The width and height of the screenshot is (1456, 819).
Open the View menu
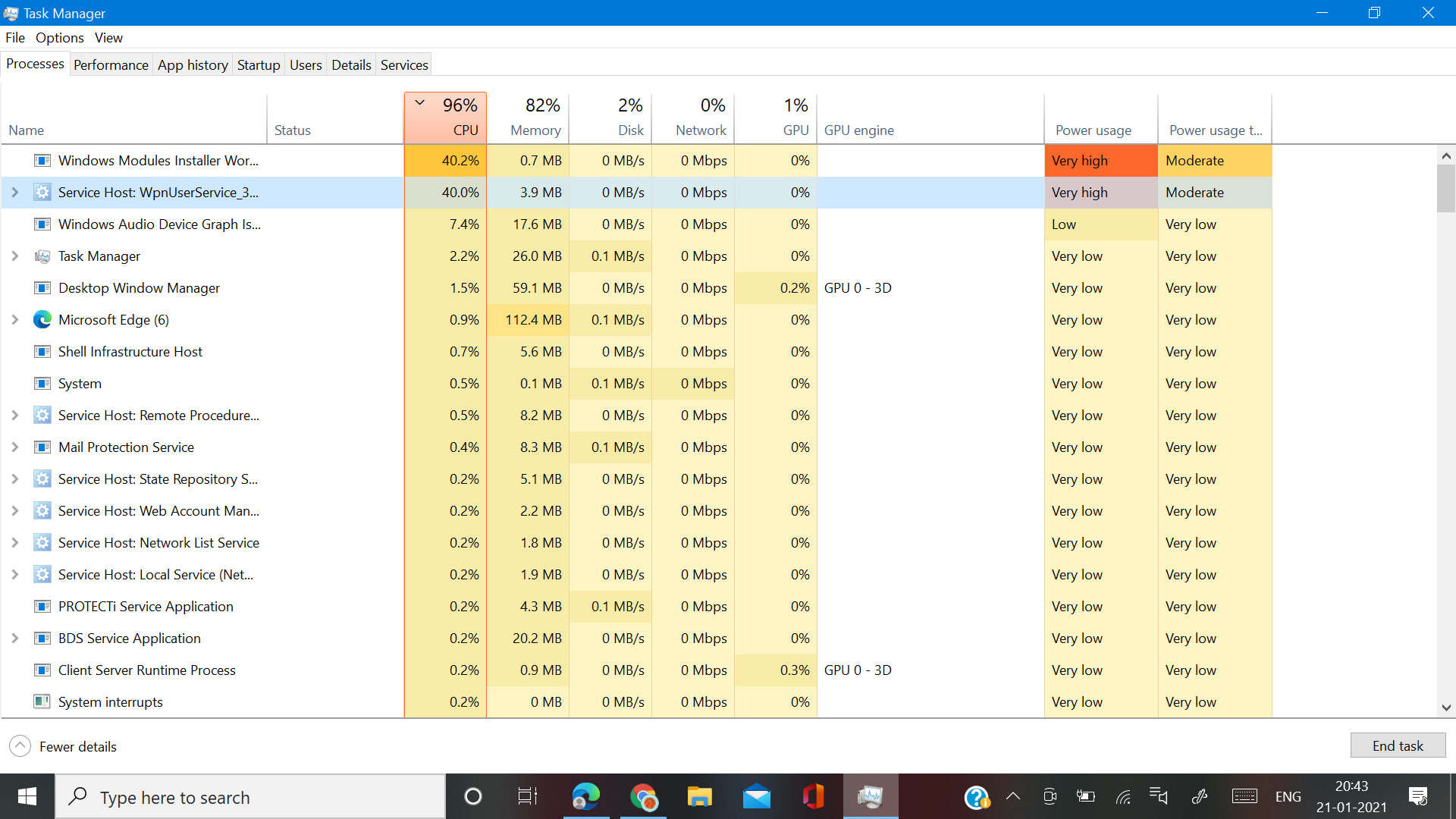(108, 38)
